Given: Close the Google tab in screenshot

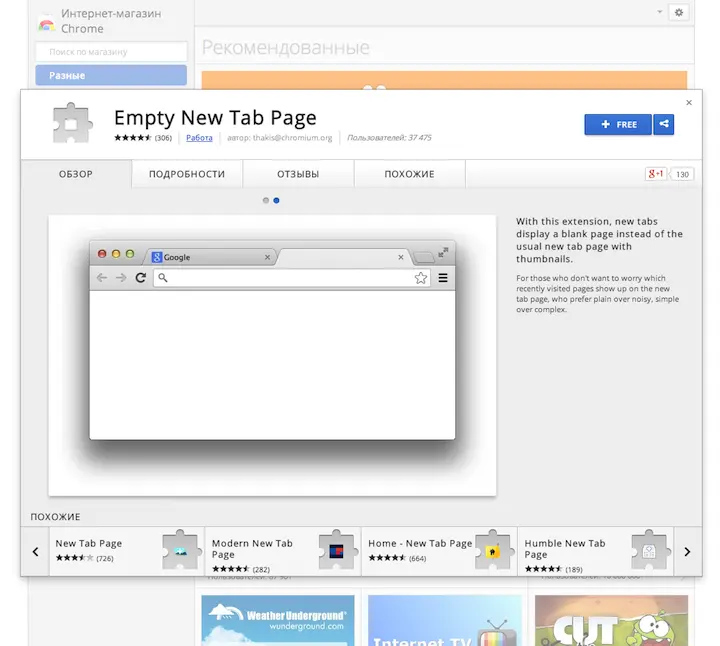Looking at the screenshot, I should point(267,258).
